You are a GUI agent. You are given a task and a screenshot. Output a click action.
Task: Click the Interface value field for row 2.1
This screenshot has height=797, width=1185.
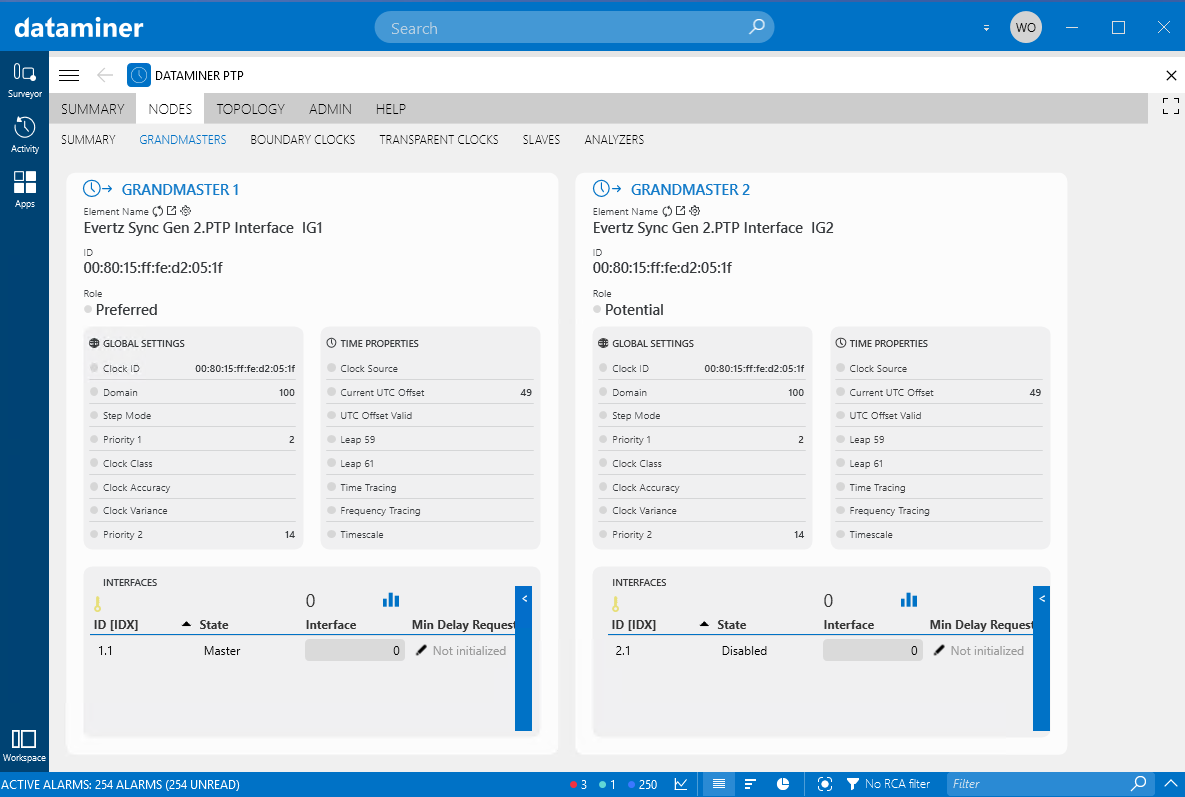(872, 650)
